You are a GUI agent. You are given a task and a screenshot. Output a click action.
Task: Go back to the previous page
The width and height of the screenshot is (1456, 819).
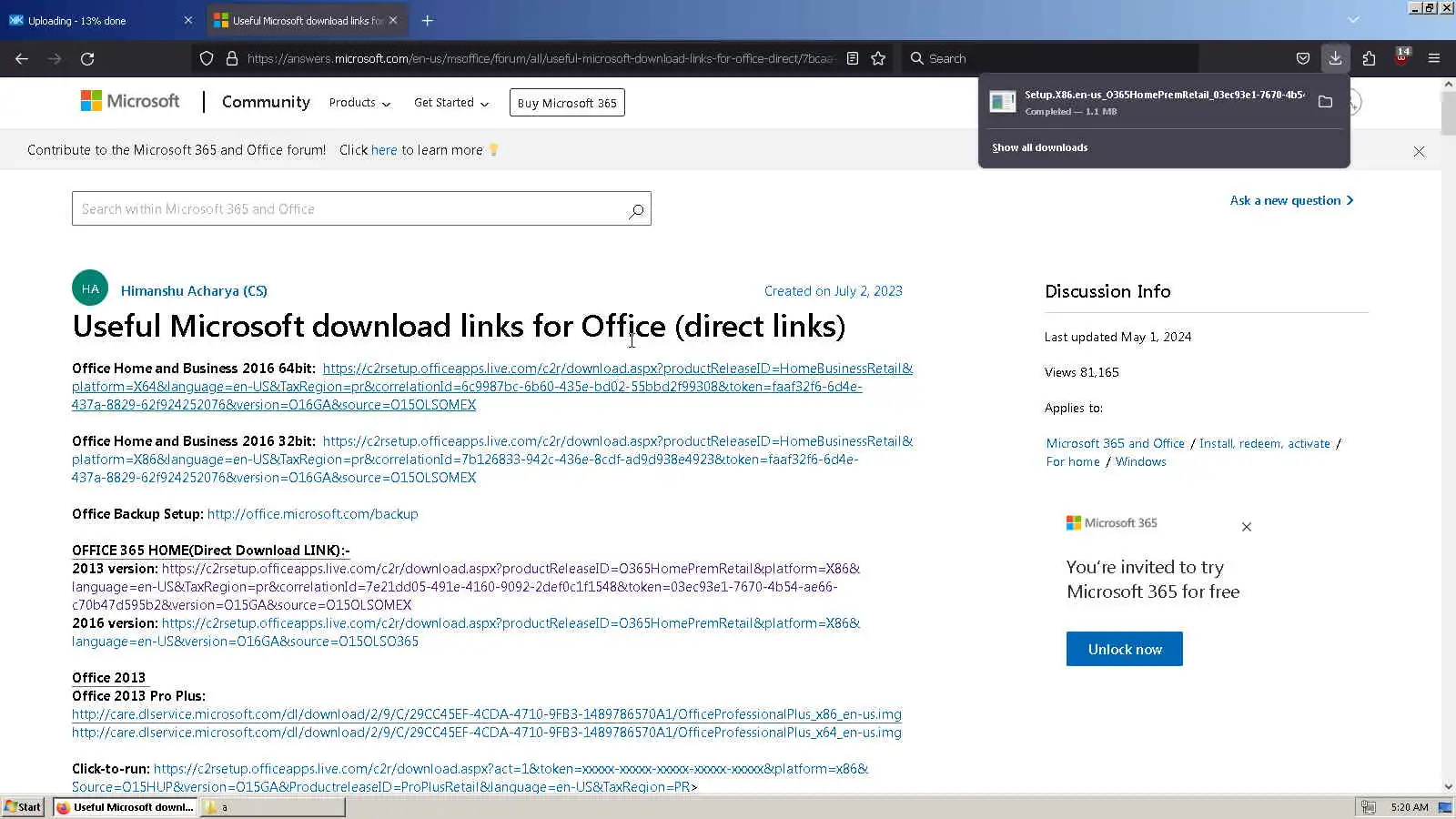tap(22, 58)
